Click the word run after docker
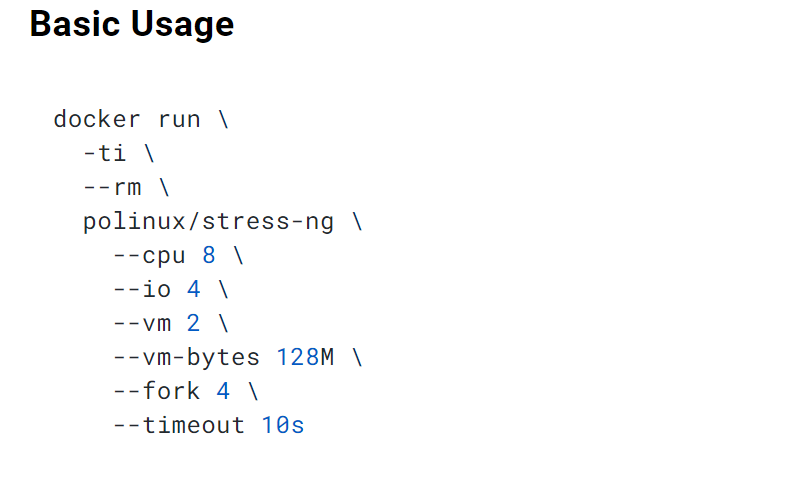This screenshot has height=488, width=795. [x=179, y=120]
